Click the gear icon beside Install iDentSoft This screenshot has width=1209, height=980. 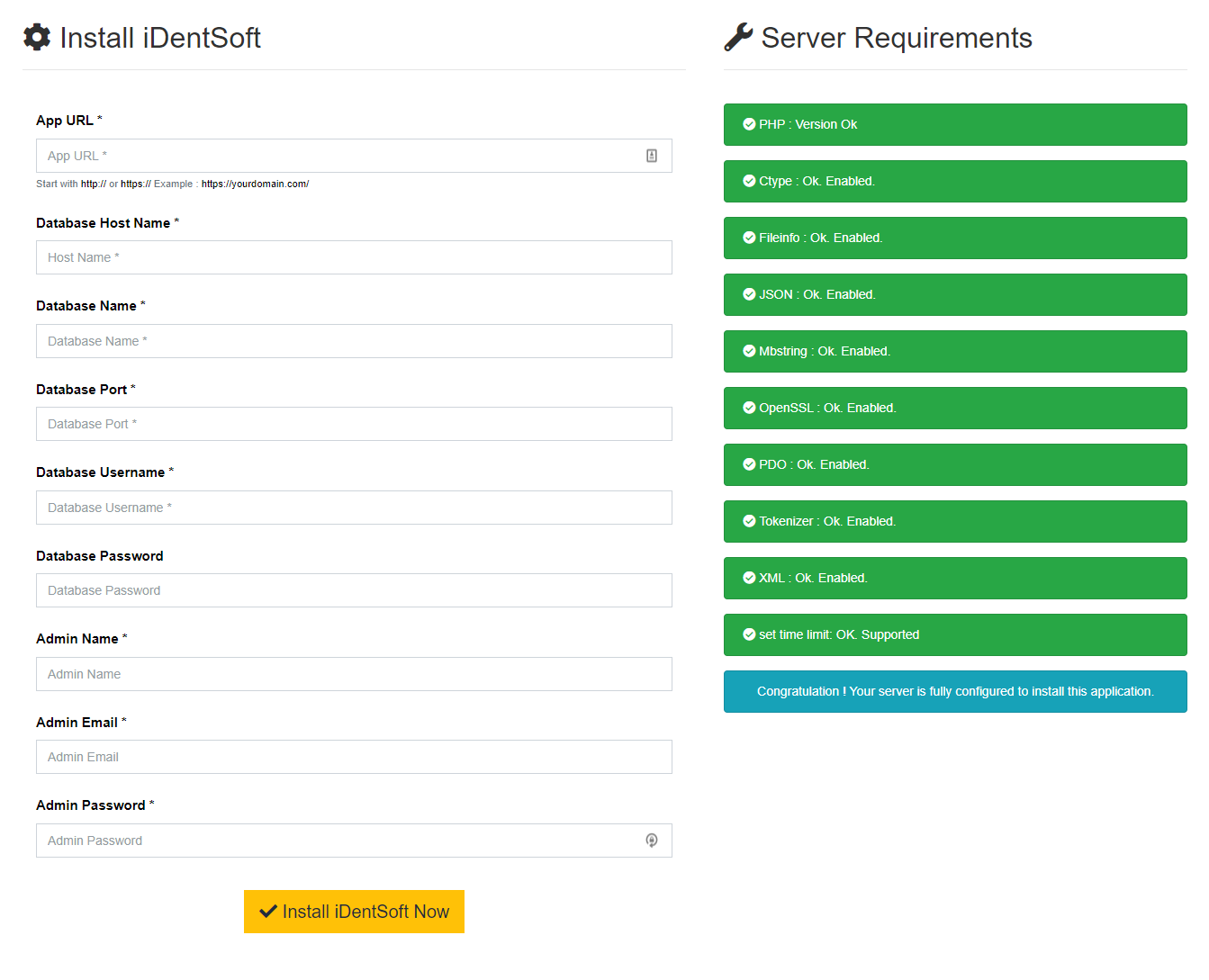click(x=37, y=37)
